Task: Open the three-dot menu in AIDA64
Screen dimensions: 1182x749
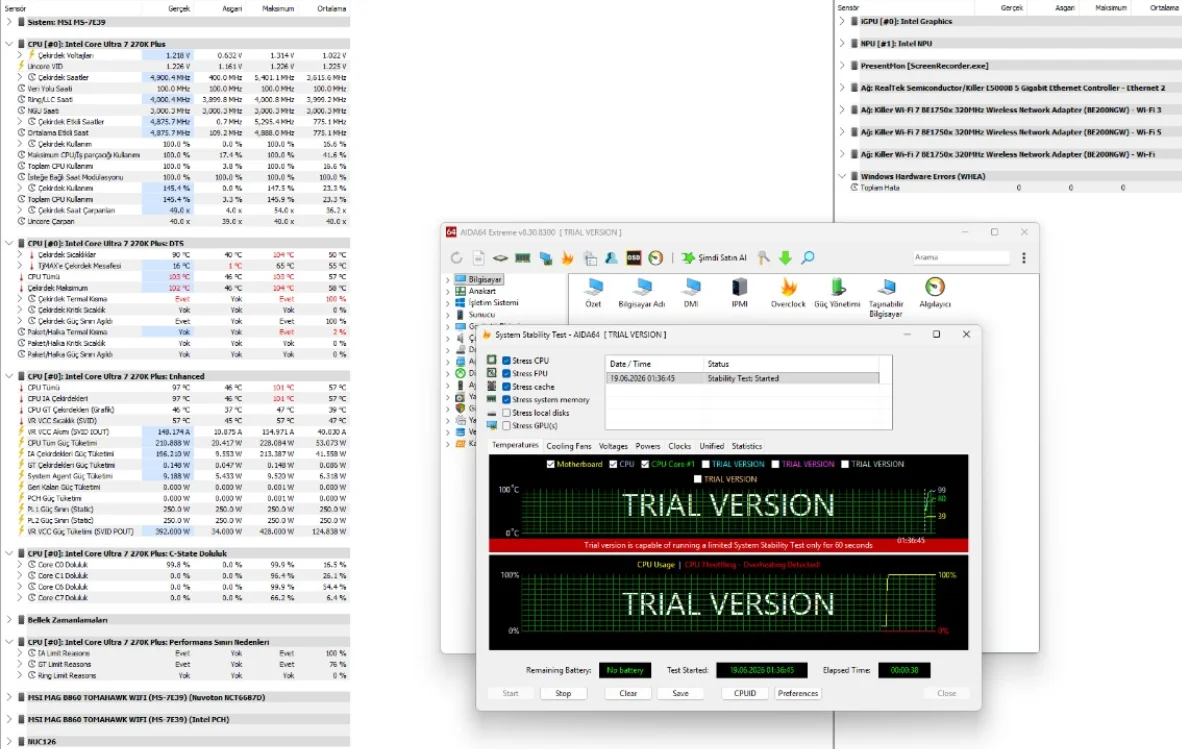Action: 1024,258
